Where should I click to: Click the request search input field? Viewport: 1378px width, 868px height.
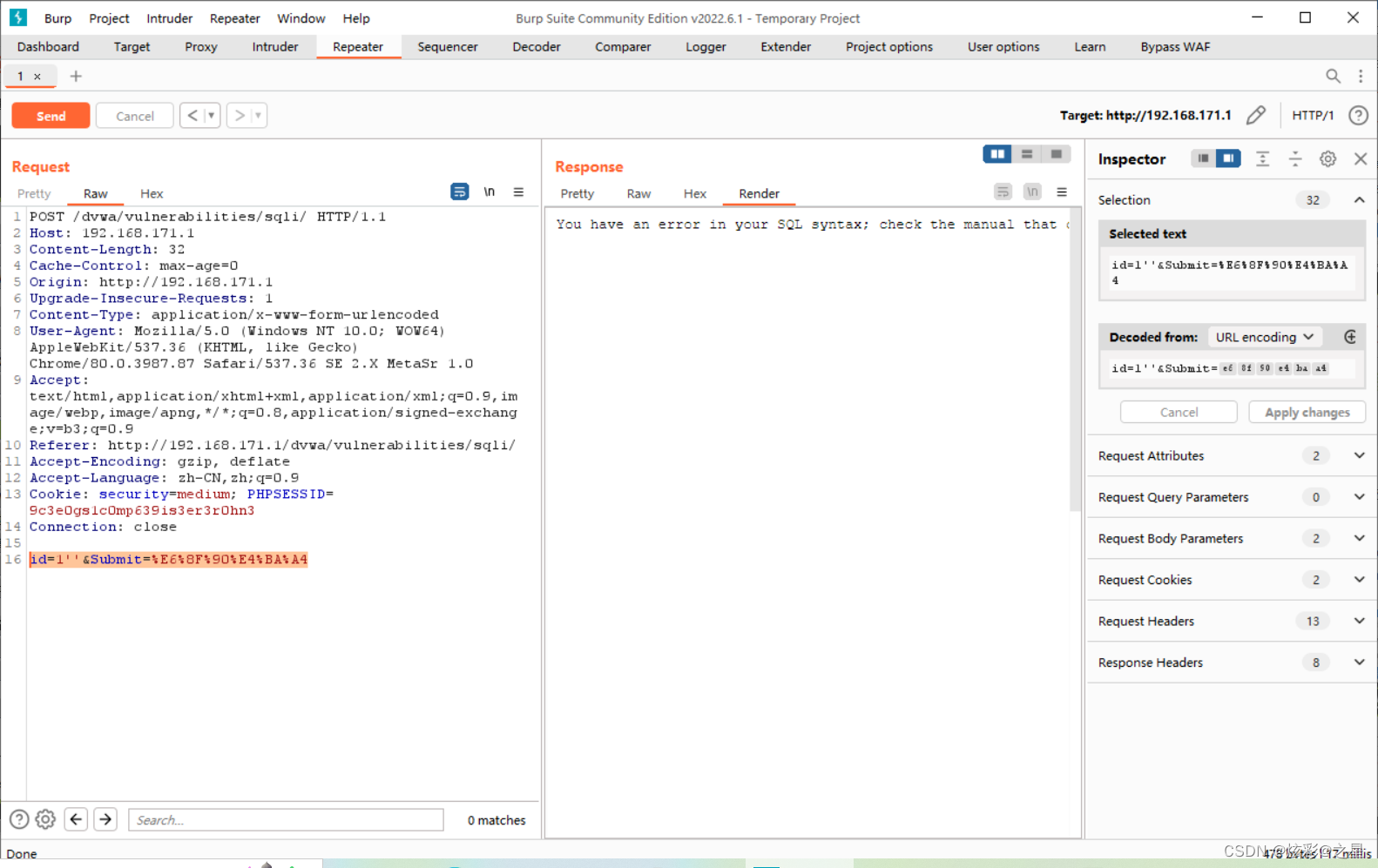click(286, 819)
